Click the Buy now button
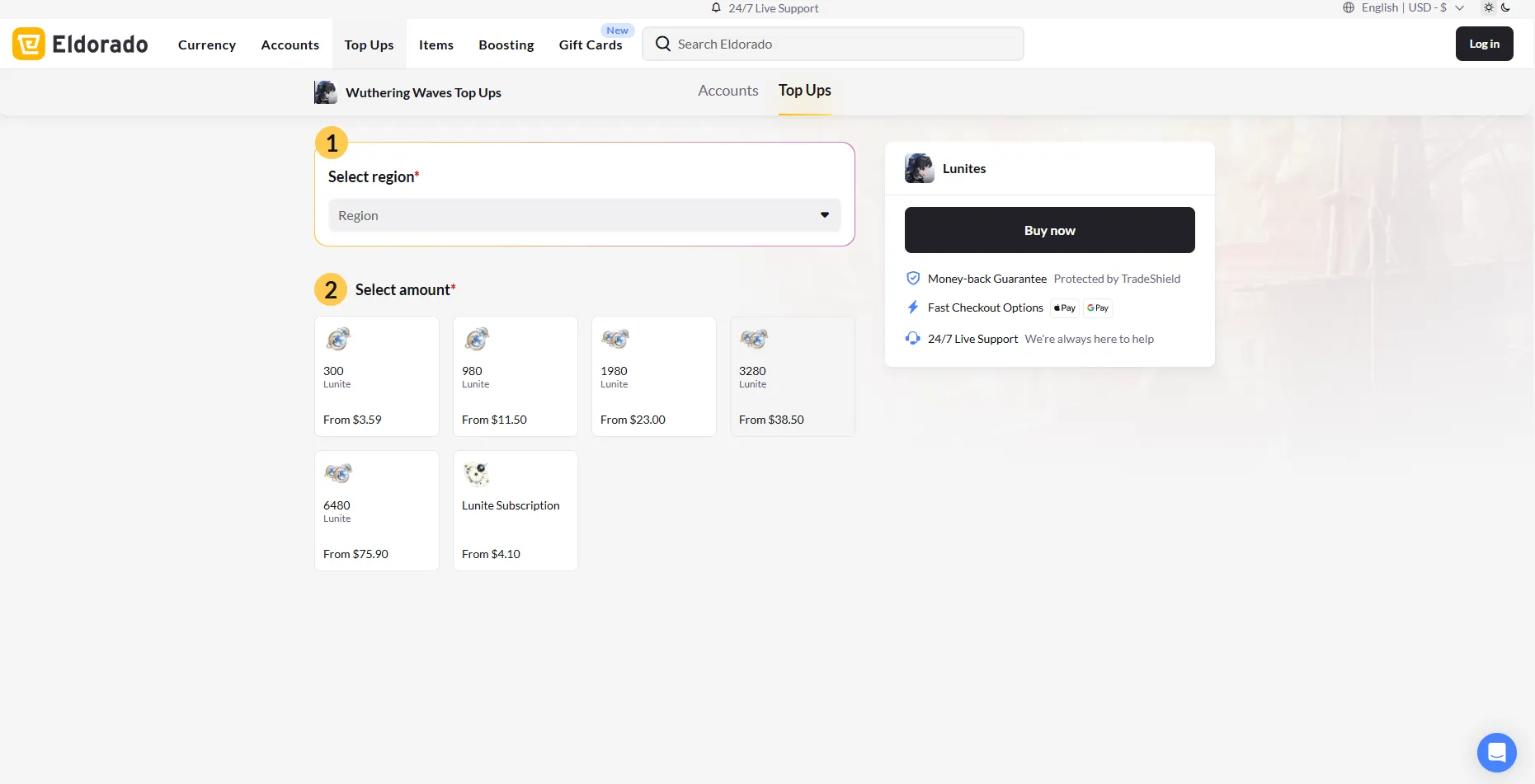Screen dimensions: 1535x784 [1050, 230]
